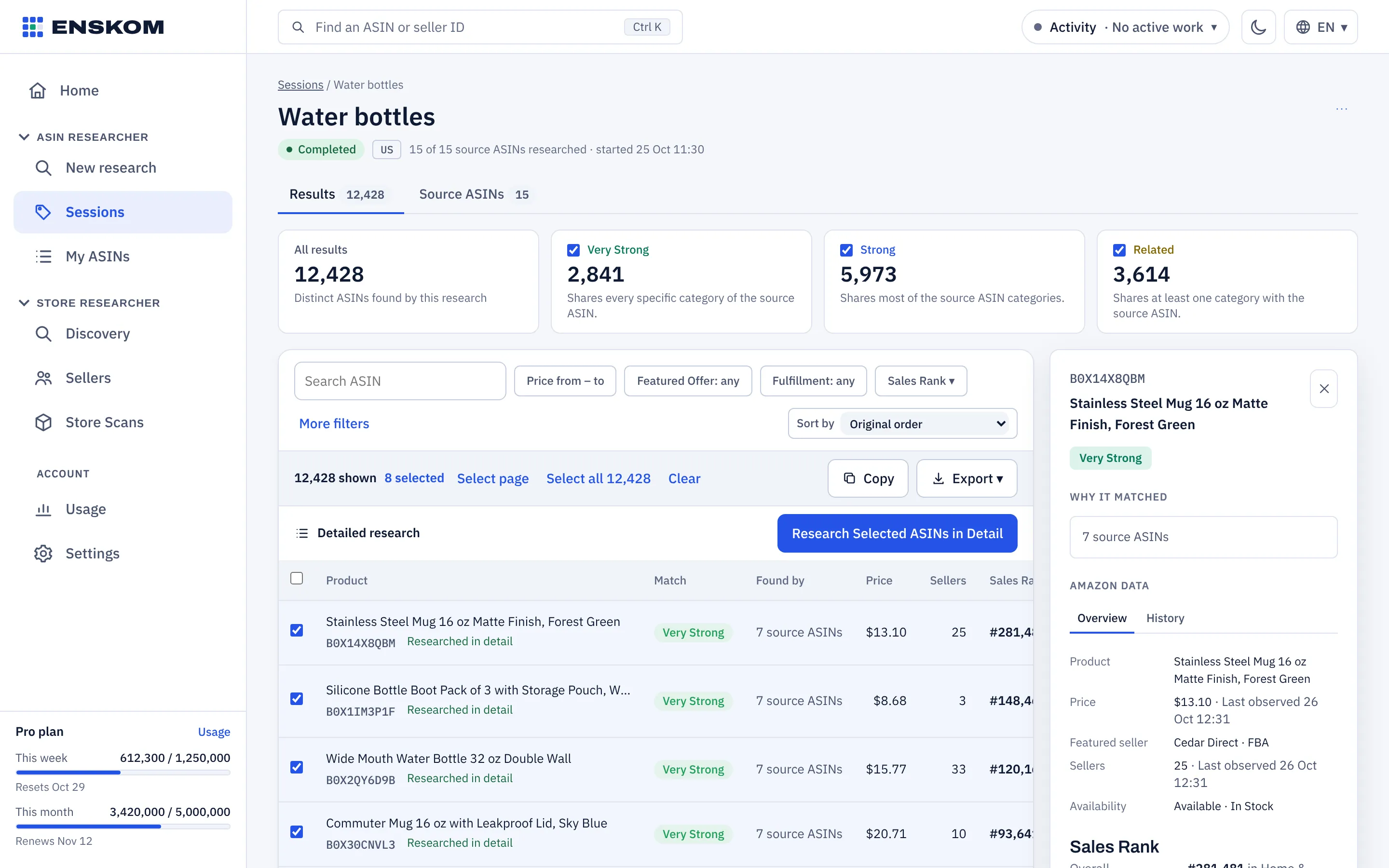Uncheck the Strong filter checkbox
The width and height of the screenshot is (1389, 868).
[846, 250]
